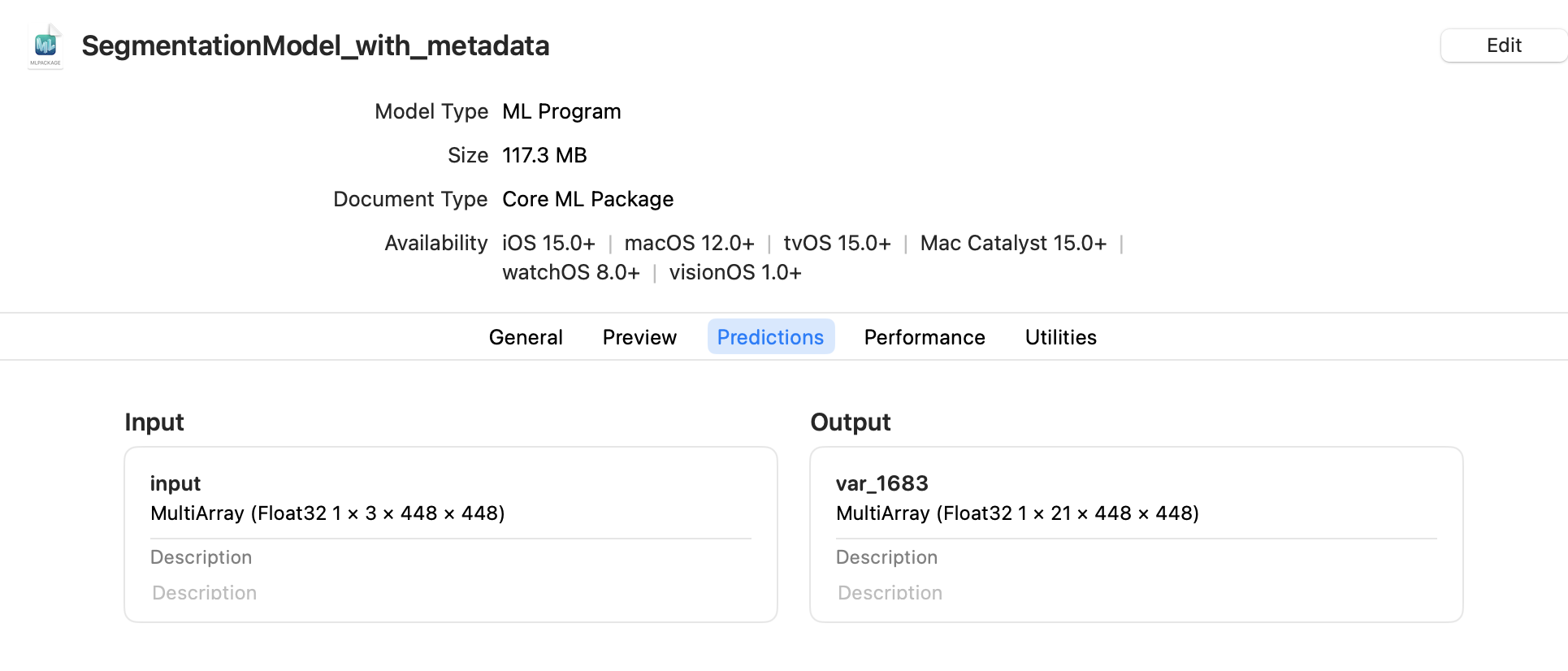Screen dimensions: 1568x671
Task: Click the input feature name
Action: pyautogui.click(x=175, y=483)
